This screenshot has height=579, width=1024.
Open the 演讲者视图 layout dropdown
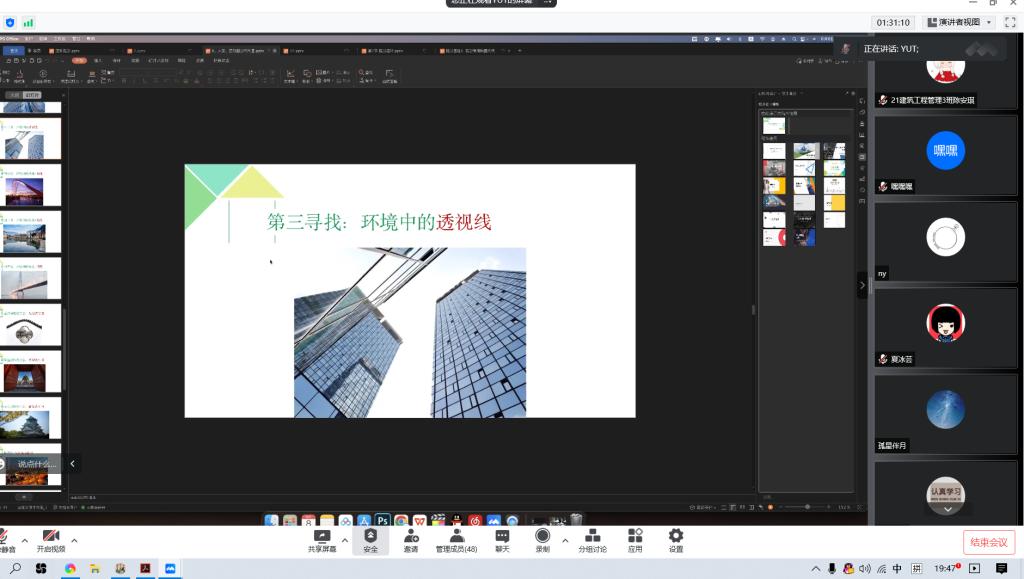click(x=959, y=22)
